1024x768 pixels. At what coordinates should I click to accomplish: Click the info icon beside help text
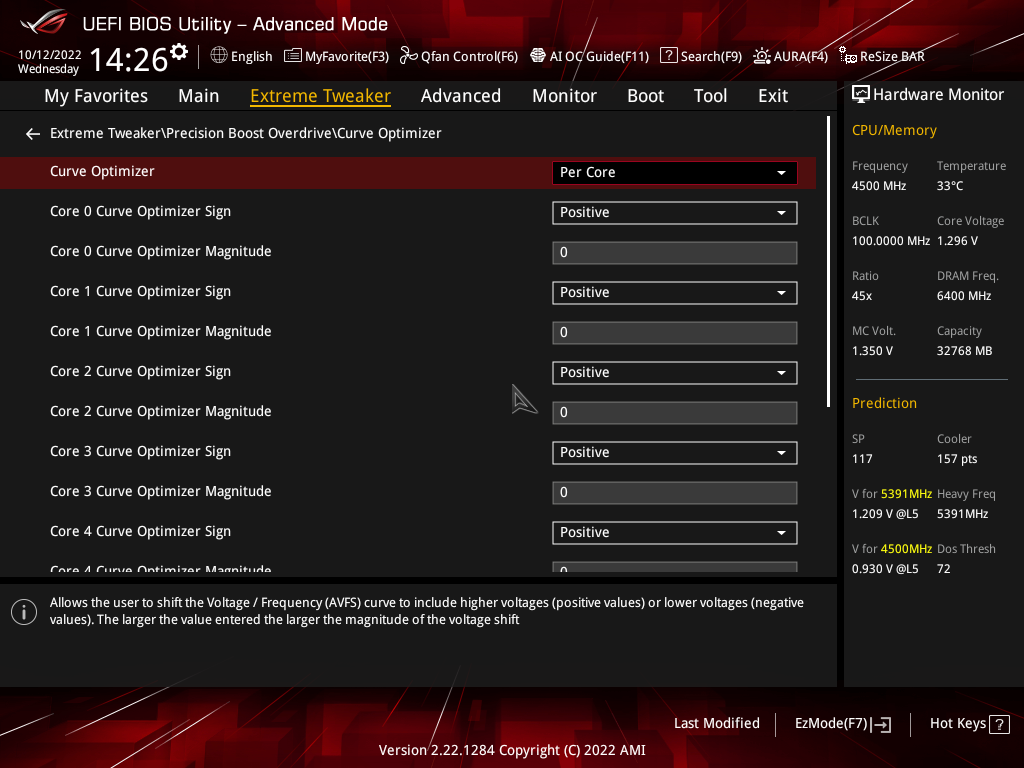click(x=24, y=612)
